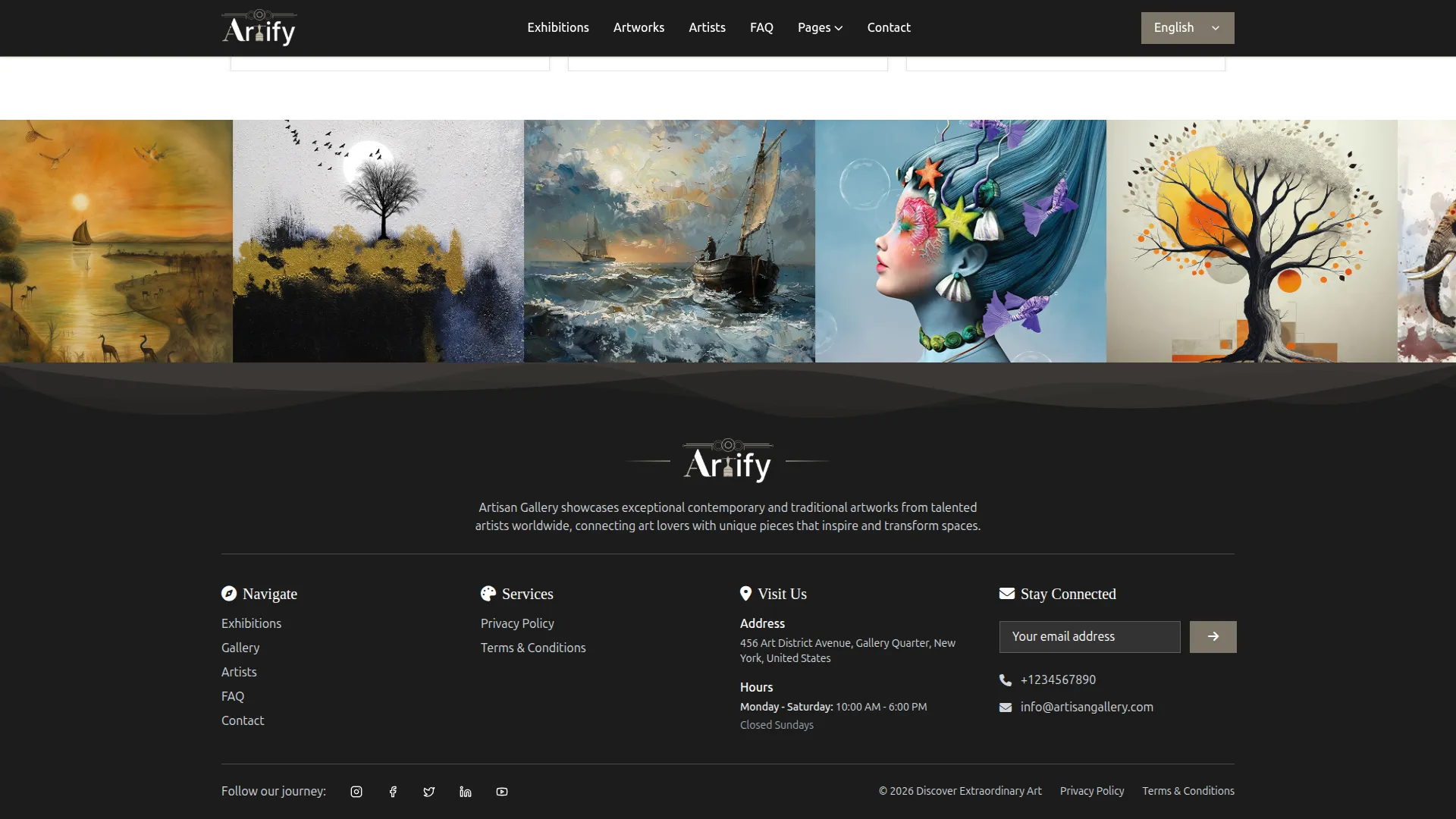The height and width of the screenshot is (819, 1456).
Task: Open the Gallery footer link
Action: (240, 648)
